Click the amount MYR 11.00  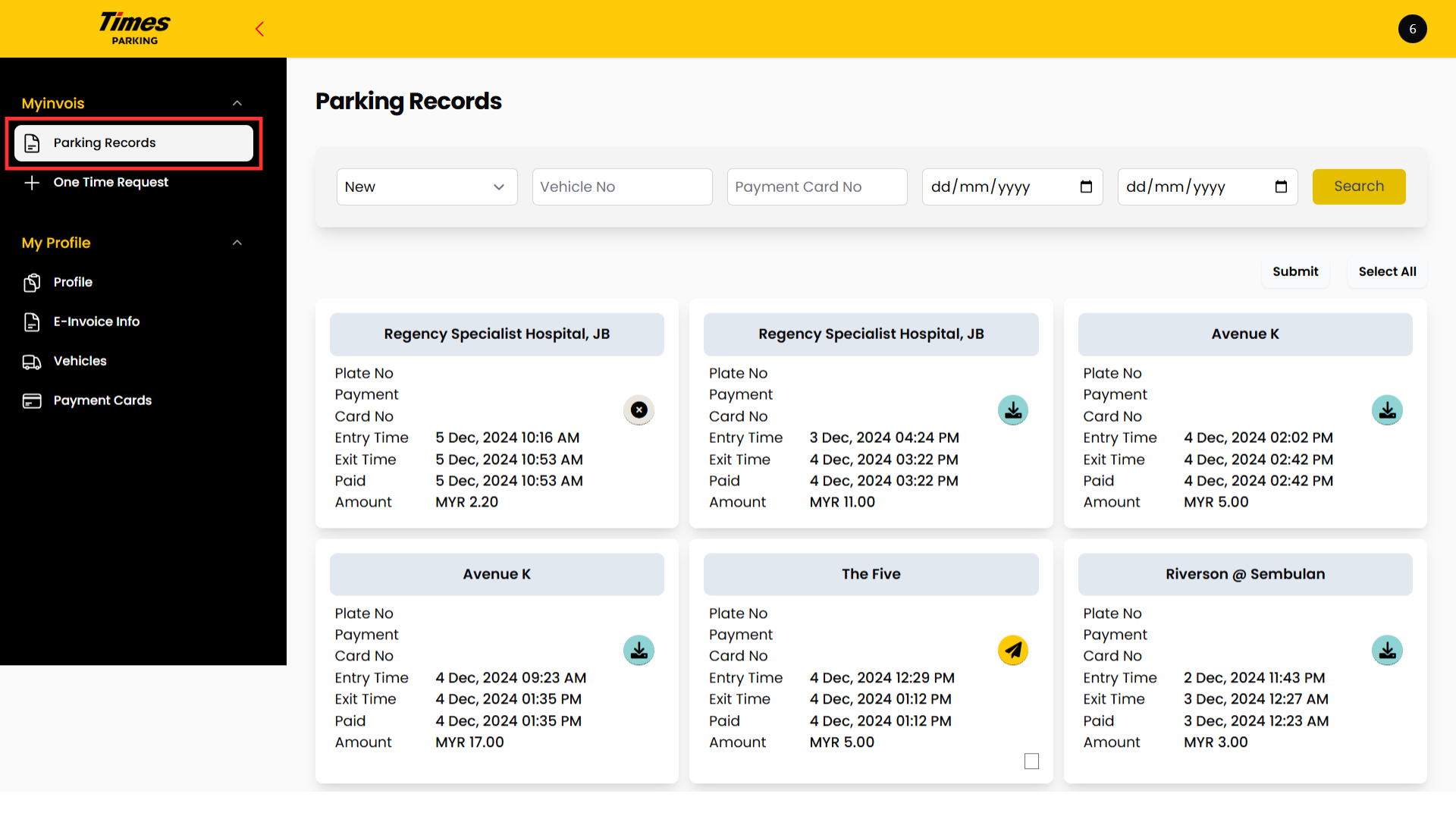pyautogui.click(x=843, y=502)
